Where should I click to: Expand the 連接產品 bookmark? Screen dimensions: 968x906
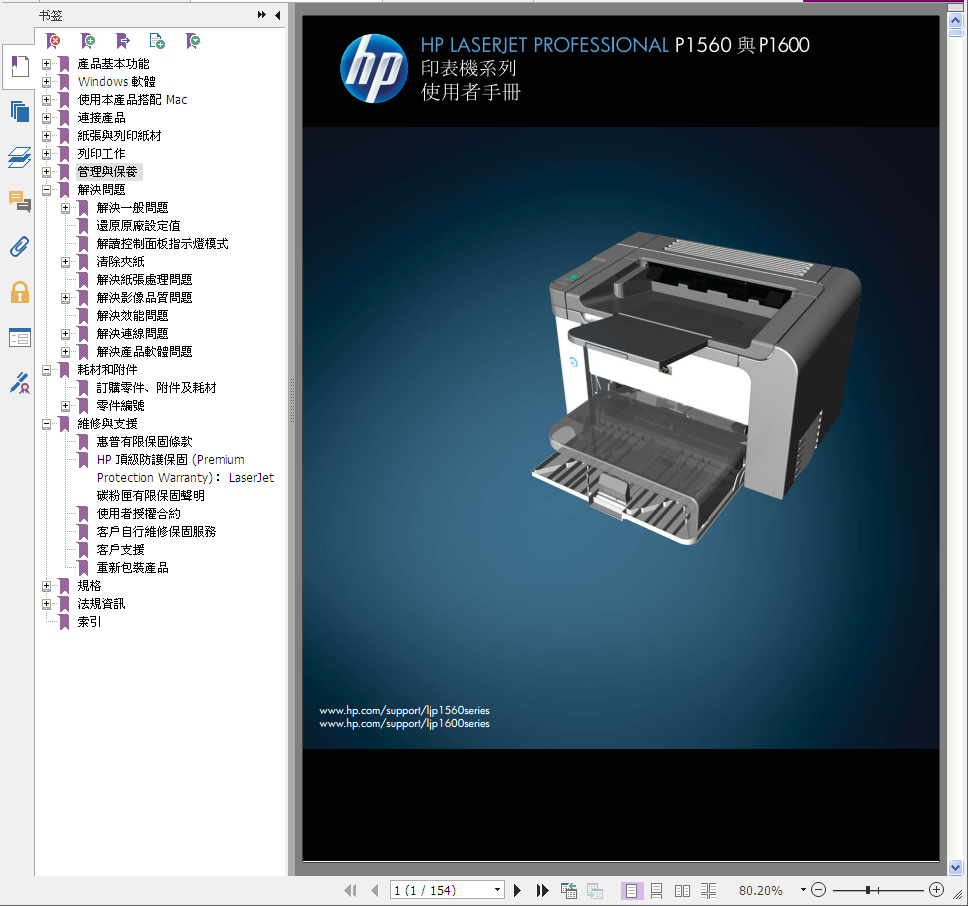[x=46, y=117]
